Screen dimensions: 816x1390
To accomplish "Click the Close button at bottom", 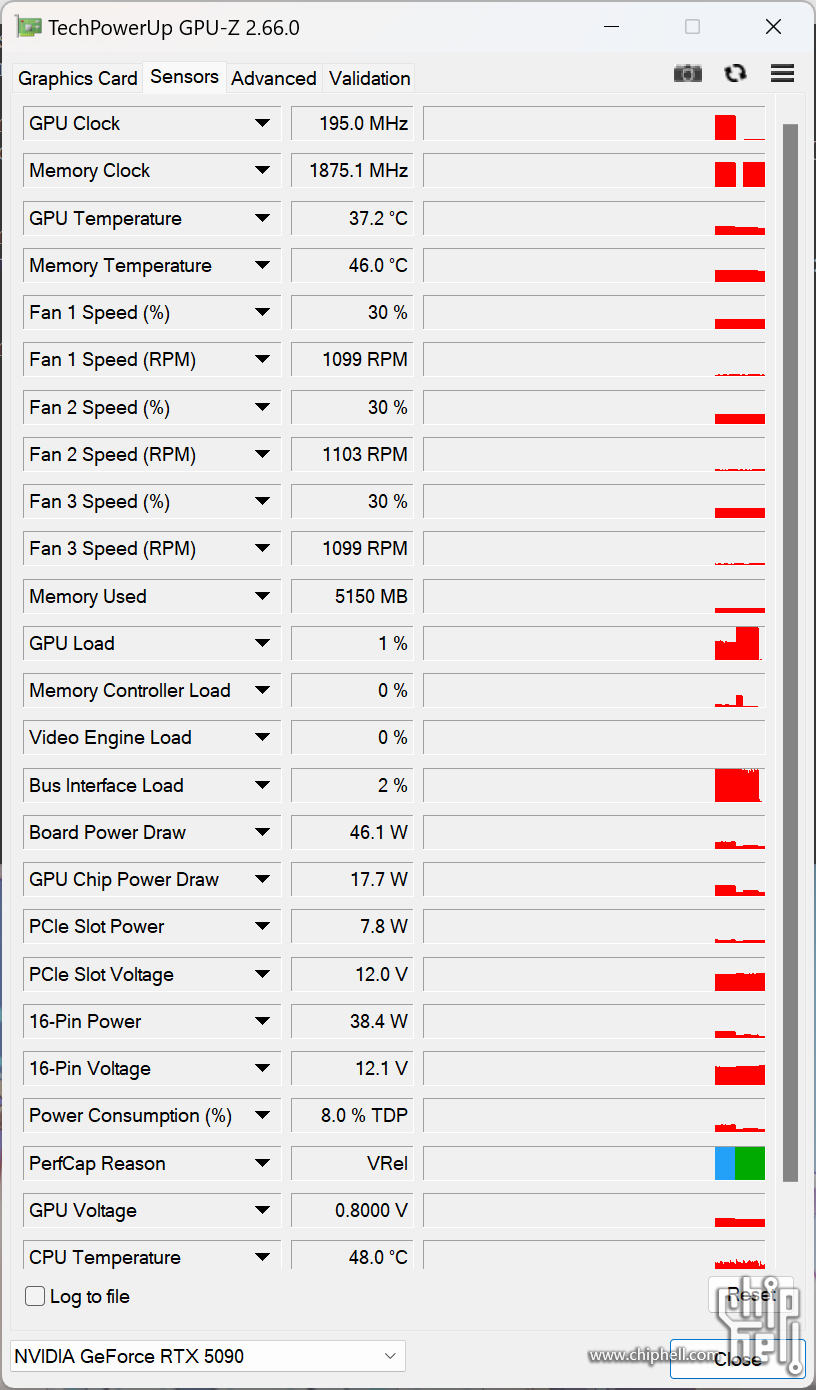I will [737, 1359].
